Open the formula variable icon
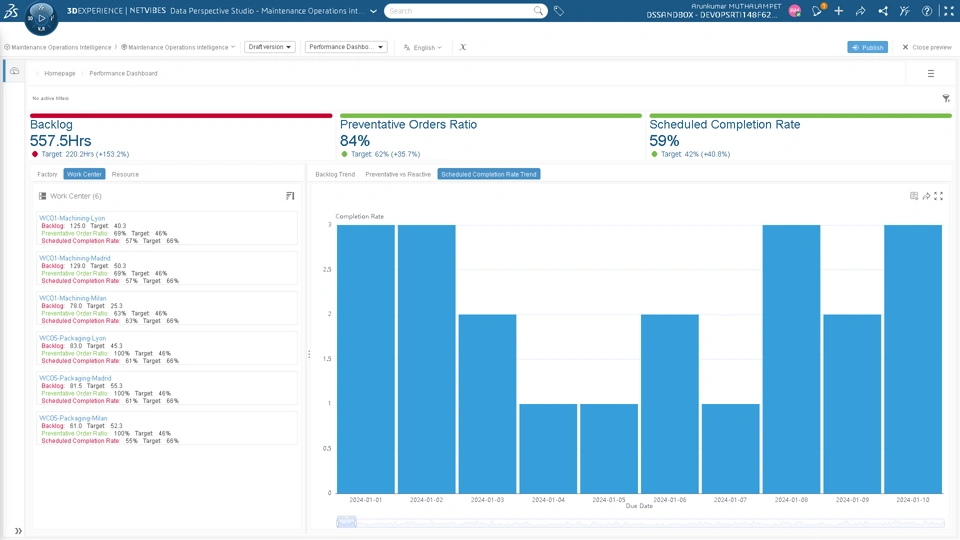This screenshot has height=540, width=960. (x=463, y=47)
